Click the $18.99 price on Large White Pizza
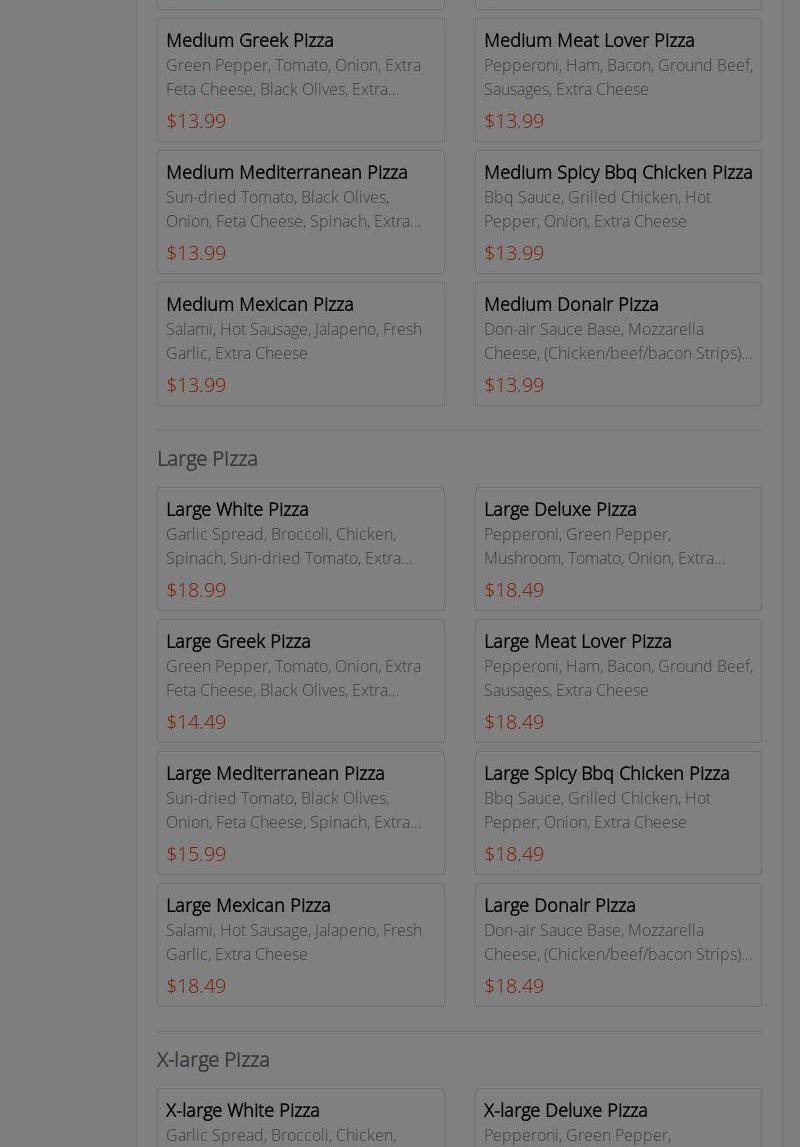This screenshot has height=1147, width=800. (196, 590)
